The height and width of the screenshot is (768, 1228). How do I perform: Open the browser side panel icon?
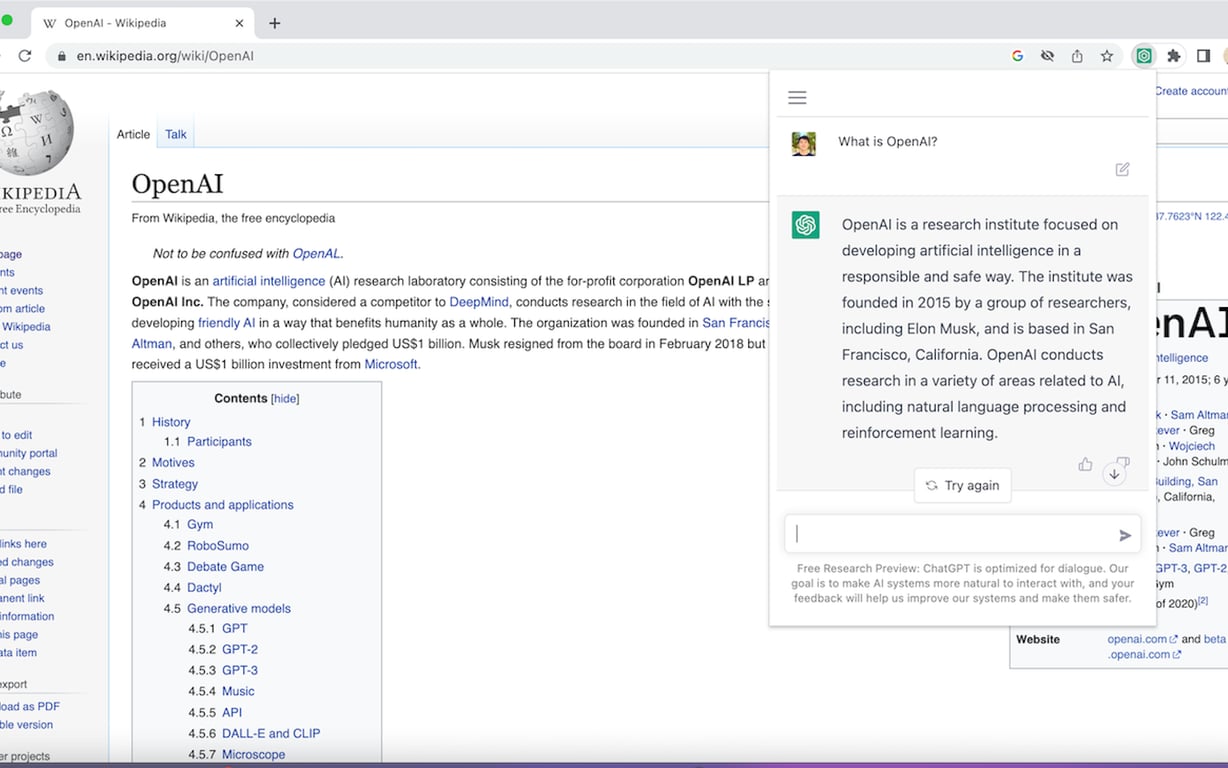(x=1203, y=56)
